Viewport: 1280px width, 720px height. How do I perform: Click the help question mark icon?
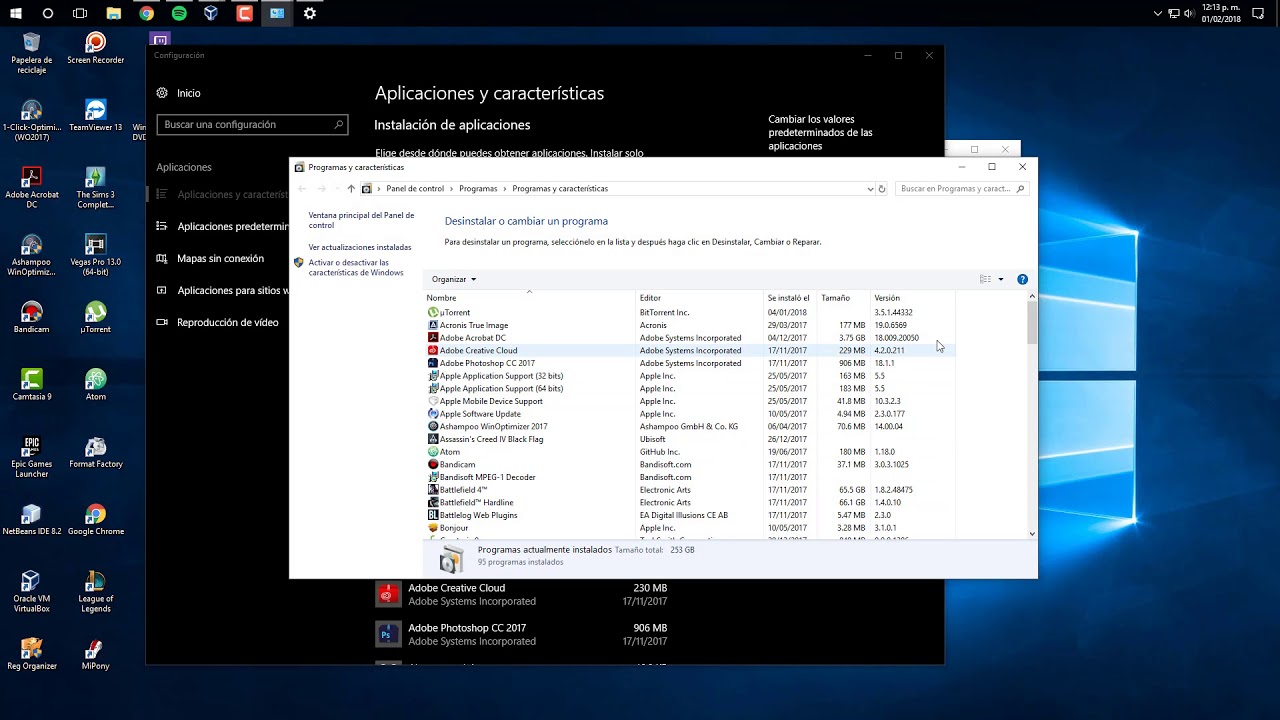[1022, 279]
